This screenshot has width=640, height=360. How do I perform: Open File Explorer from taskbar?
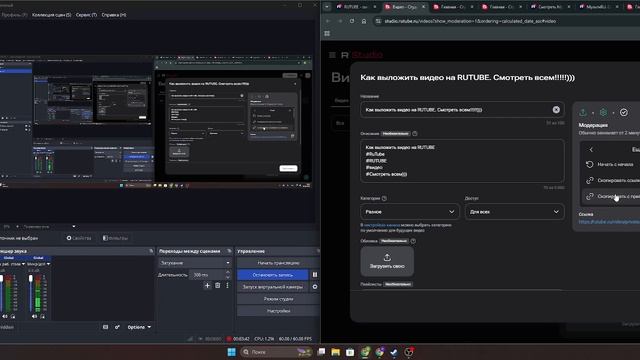click(x=336, y=352)
